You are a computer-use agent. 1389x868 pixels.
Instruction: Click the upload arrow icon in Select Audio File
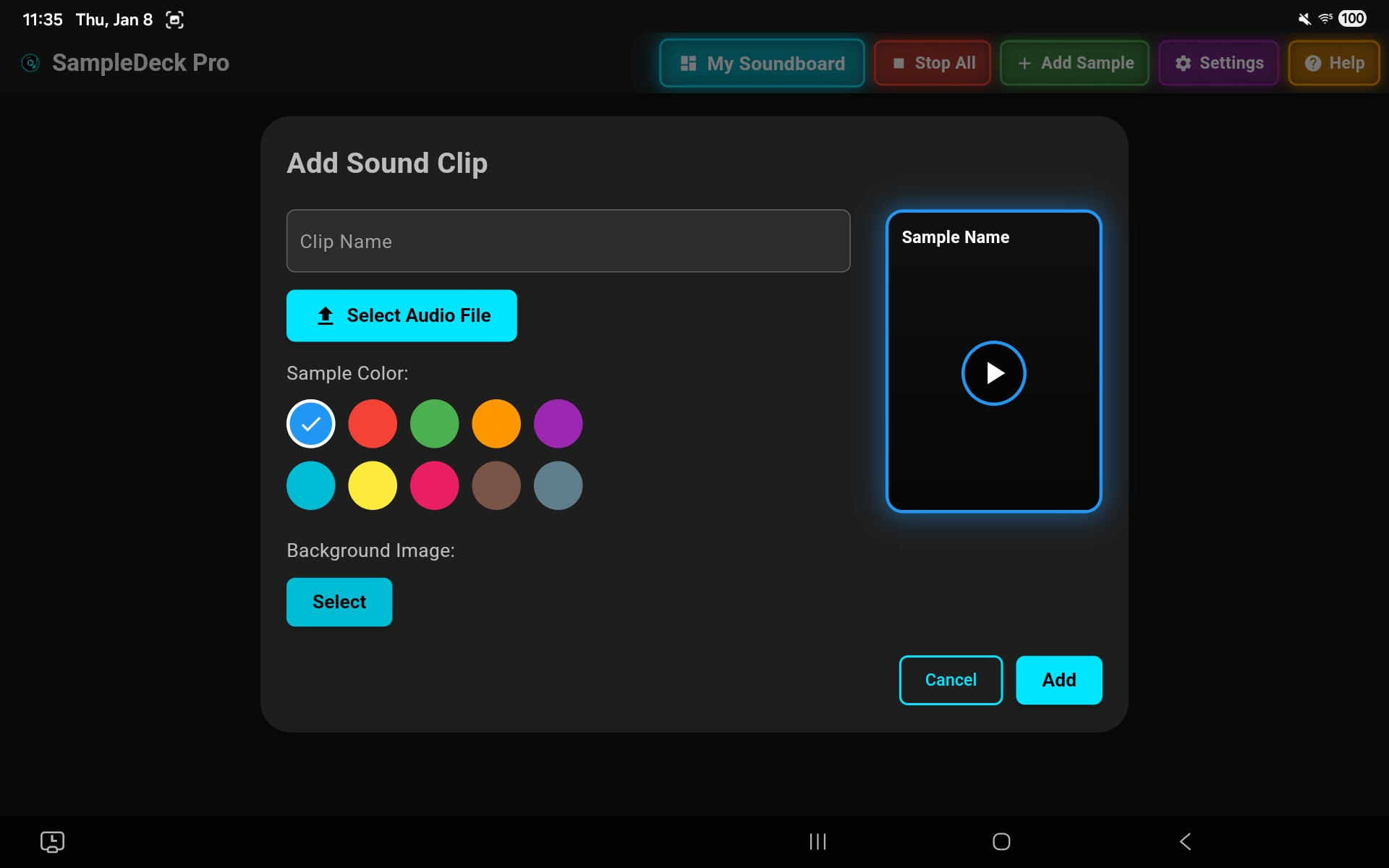(325, 315)
